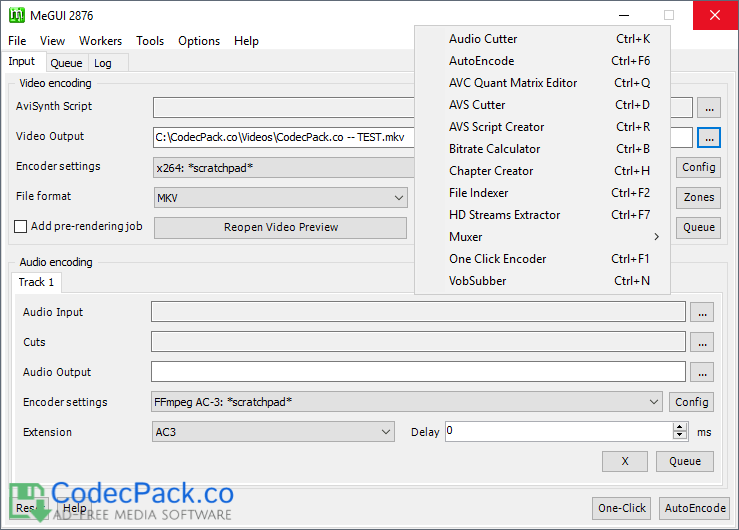Choose Audio Cutter from the menu
The height and width of the screenshot is (530, 739).
click(542, 39)
